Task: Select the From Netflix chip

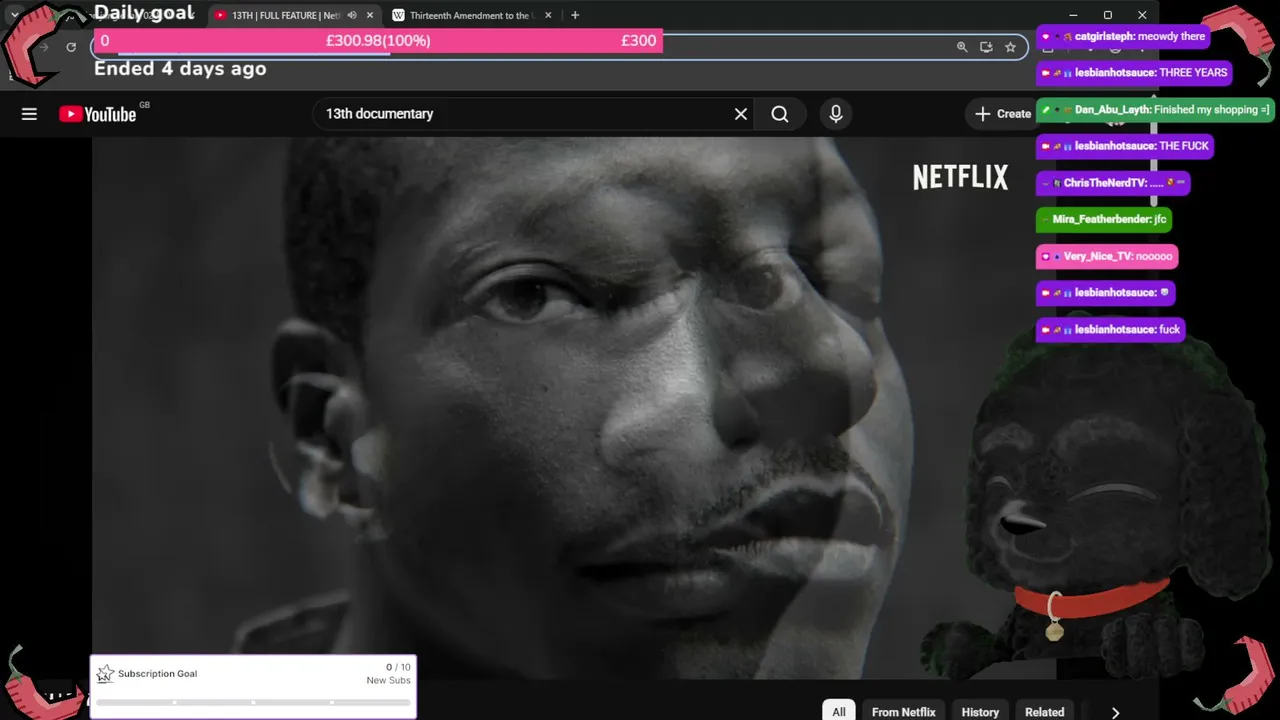Action: (903, 712)
